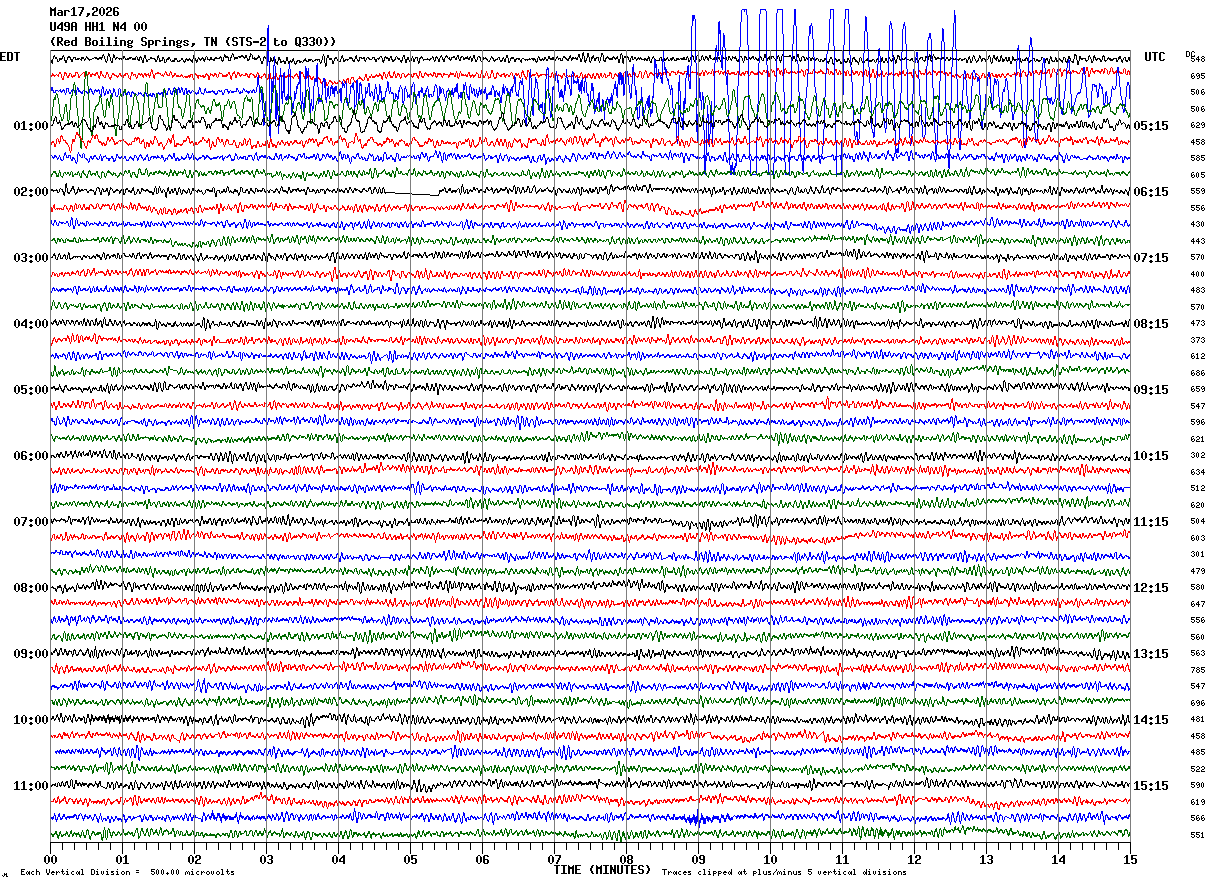Click the '15:15' UTC time label
1210x886 pixels.
(1151, 786)
